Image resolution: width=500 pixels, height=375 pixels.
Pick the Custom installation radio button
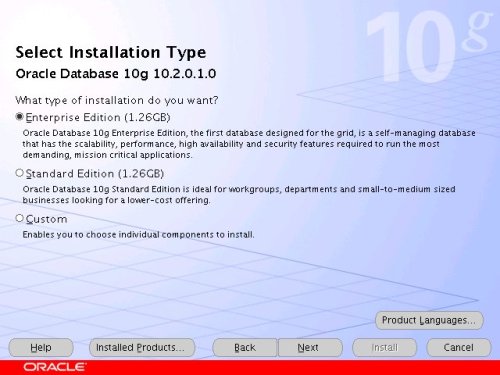20,218
